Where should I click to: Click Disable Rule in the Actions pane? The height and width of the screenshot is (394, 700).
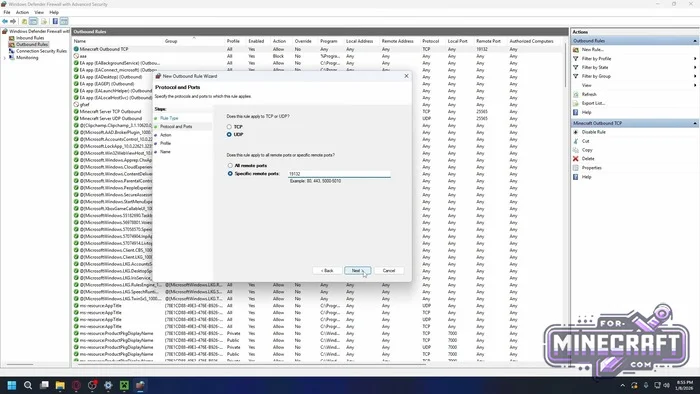click(x=593, y=132)
